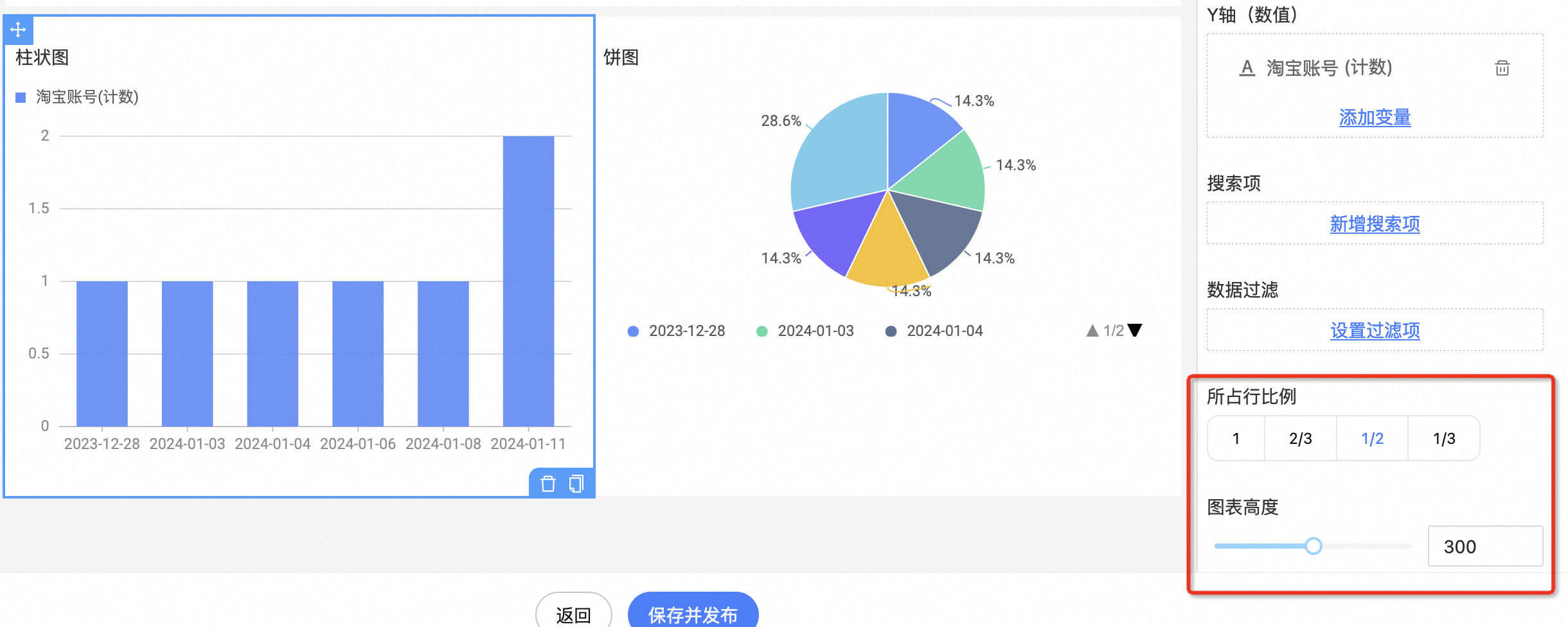The image size is (1568, 627).
Task: Go to next pie legend page
Action: (x=1136, y=330)
